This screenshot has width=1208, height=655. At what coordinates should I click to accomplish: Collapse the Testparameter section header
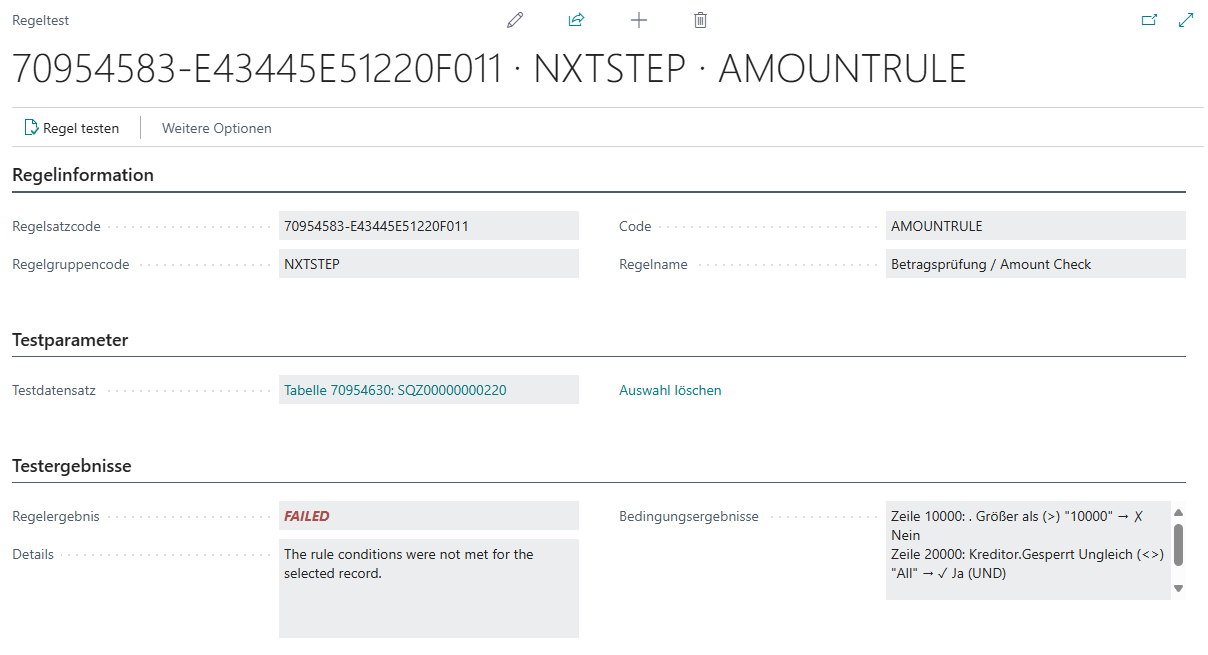(x=70, y=340)
